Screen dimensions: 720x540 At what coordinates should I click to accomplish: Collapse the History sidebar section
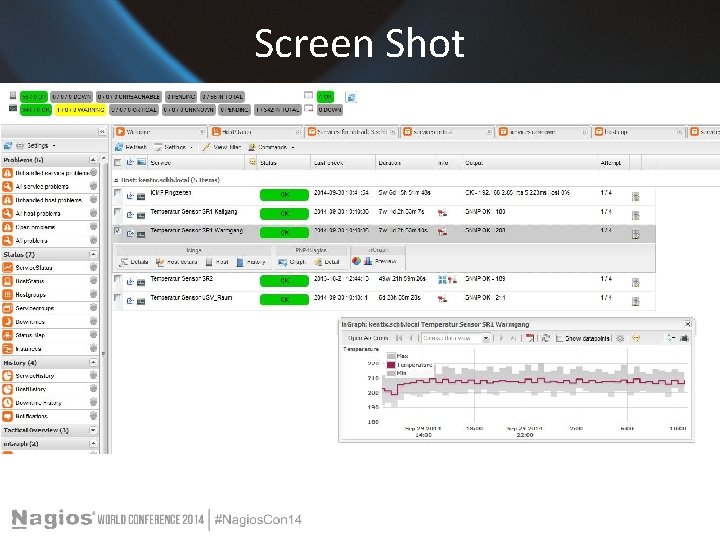93,362
